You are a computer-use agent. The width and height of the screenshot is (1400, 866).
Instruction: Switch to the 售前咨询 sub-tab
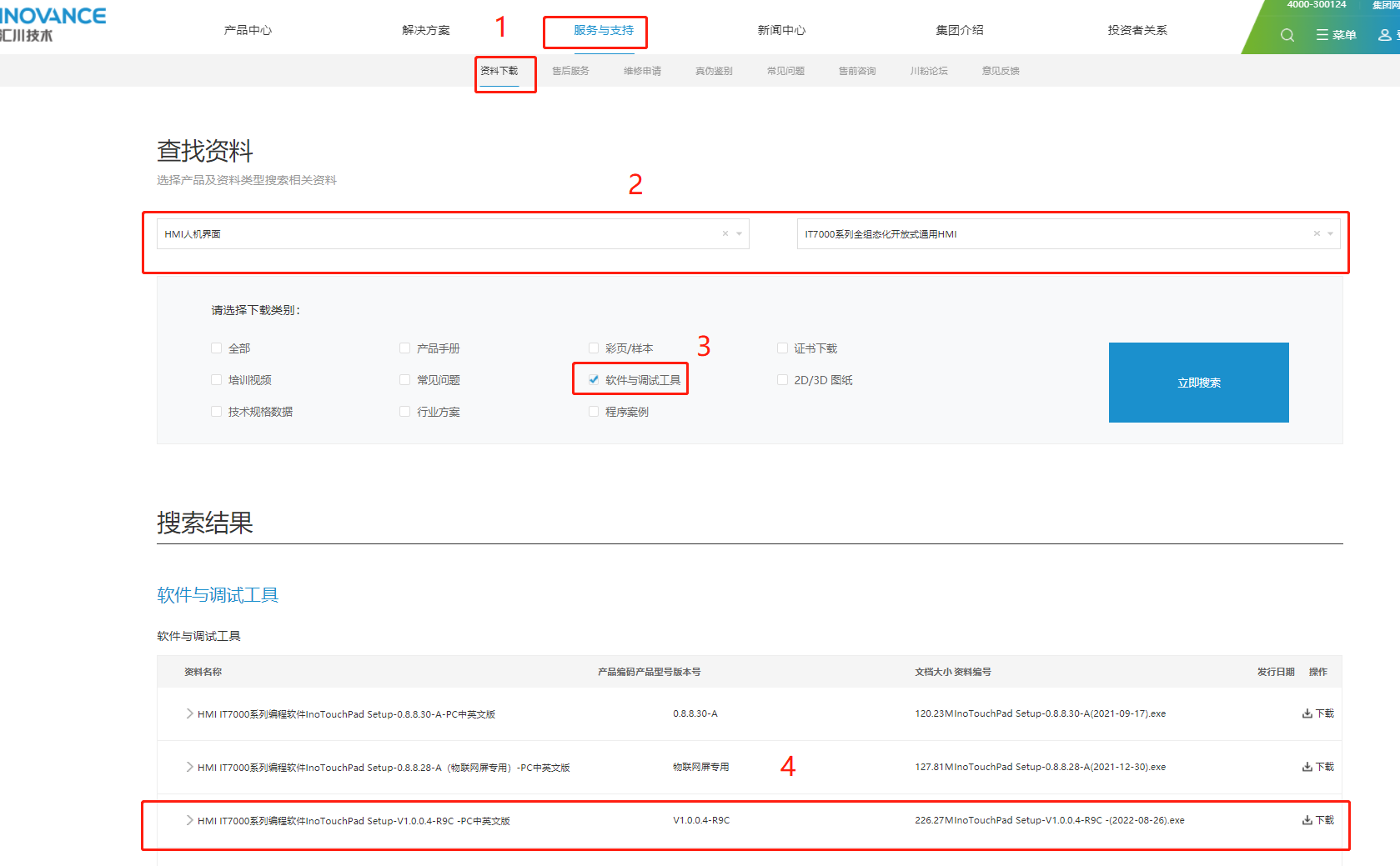[x=857, y=71]
